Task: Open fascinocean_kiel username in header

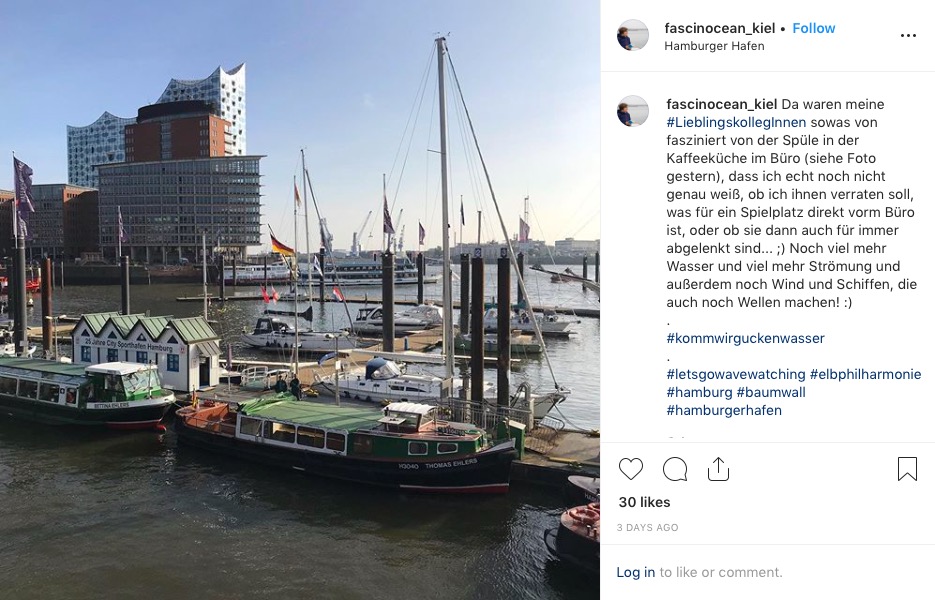Action: click(720, 28)
